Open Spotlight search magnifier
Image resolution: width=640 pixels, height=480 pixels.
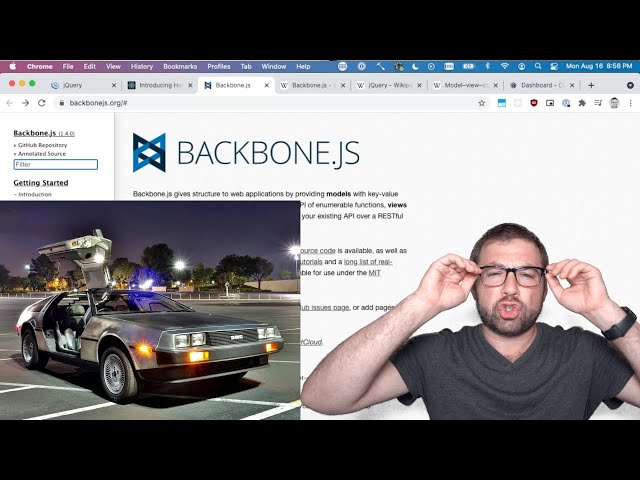pos(538,66)
